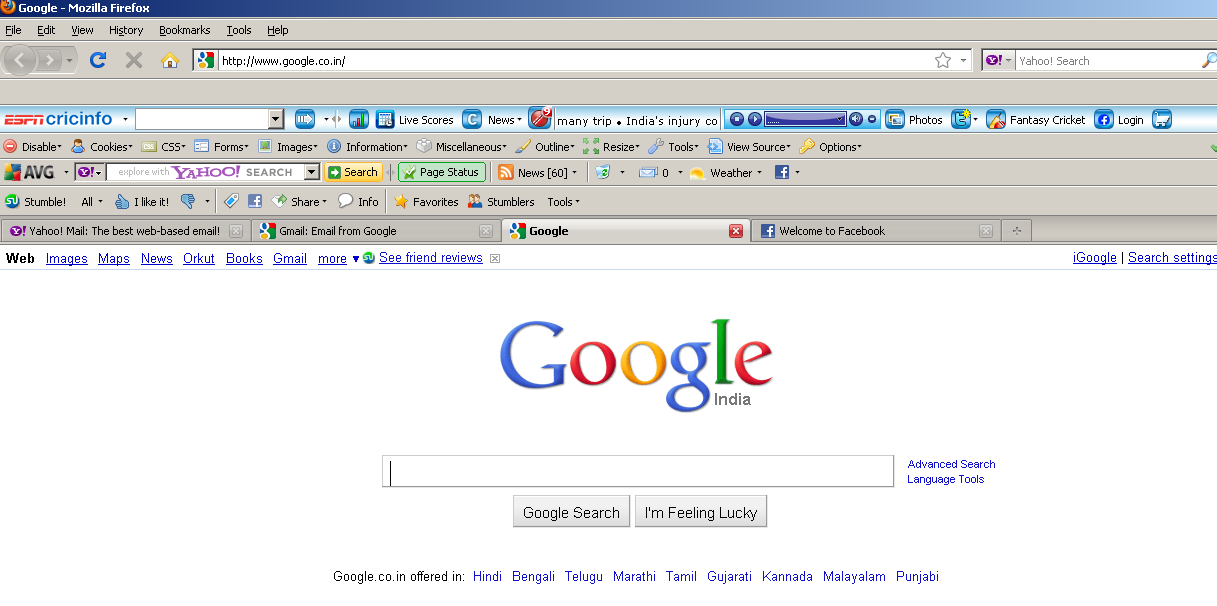Image resolution: width=1217 pixels, height=606 pixels.
Task: Click the Twitter bird toolbar icon
Action: click(961, 120)
